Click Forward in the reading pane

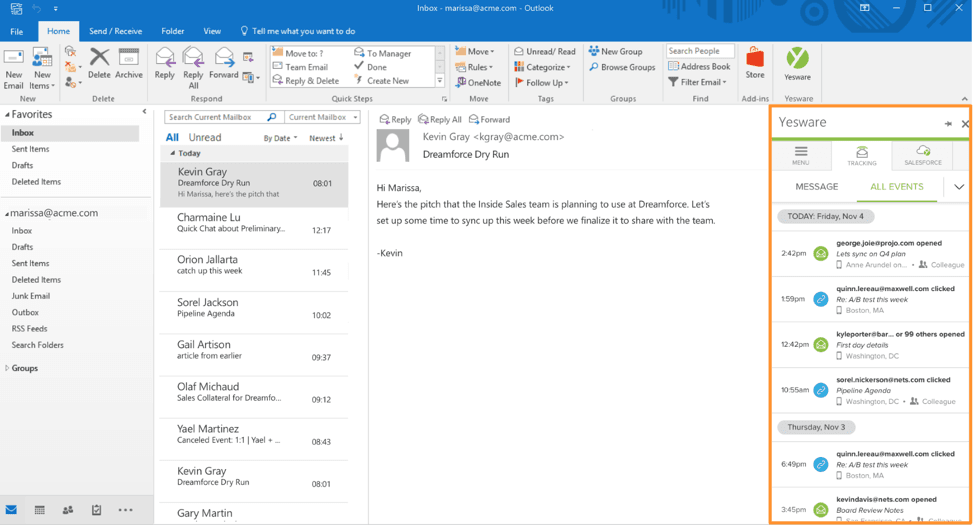pyautogui.click(x=490, y=120)
